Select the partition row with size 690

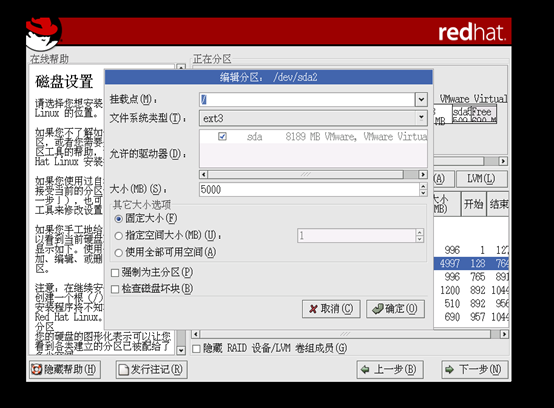471,317
